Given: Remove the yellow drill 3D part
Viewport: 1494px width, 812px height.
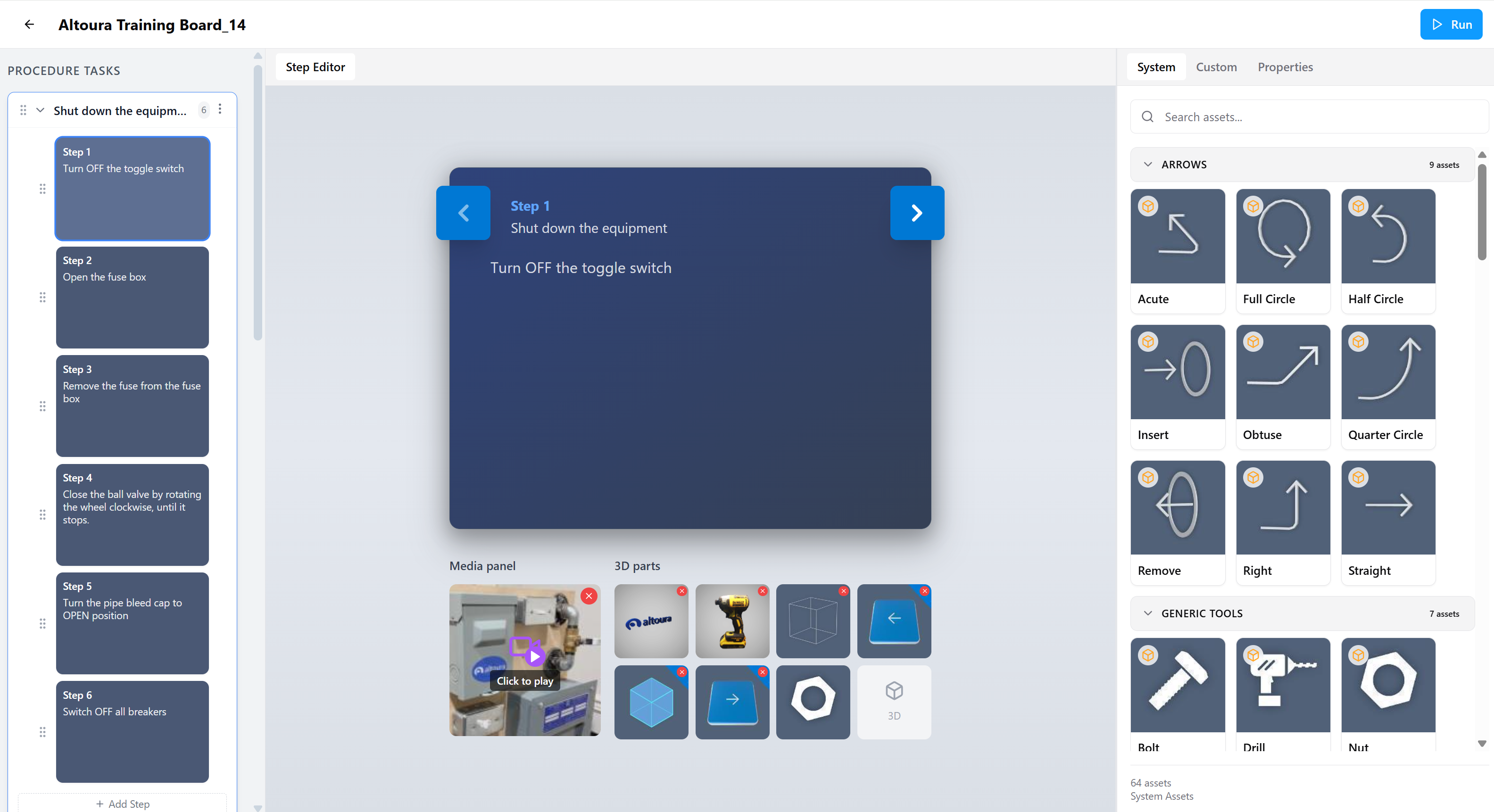Looking at the screenshot, I should pos(763,590).
